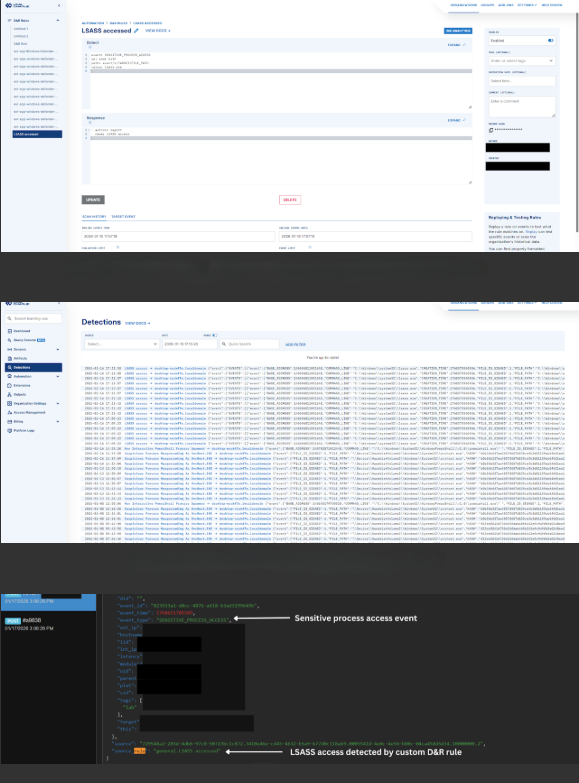Click the Replay link in the testing rules help
This screenshot has width=579, height=783.
pyautogui.click(x=531, y=232)
